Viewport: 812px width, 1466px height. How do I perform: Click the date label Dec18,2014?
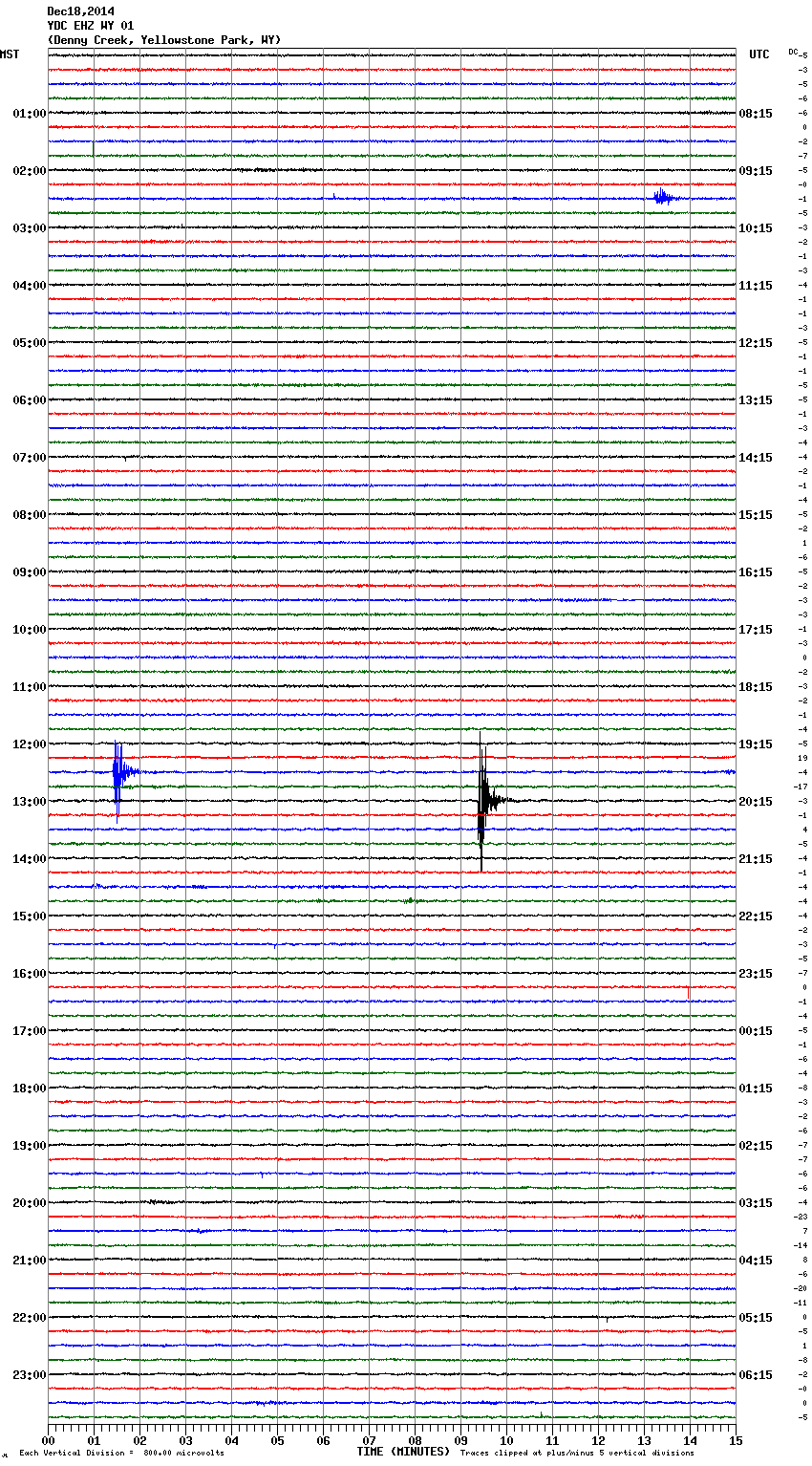80,11
